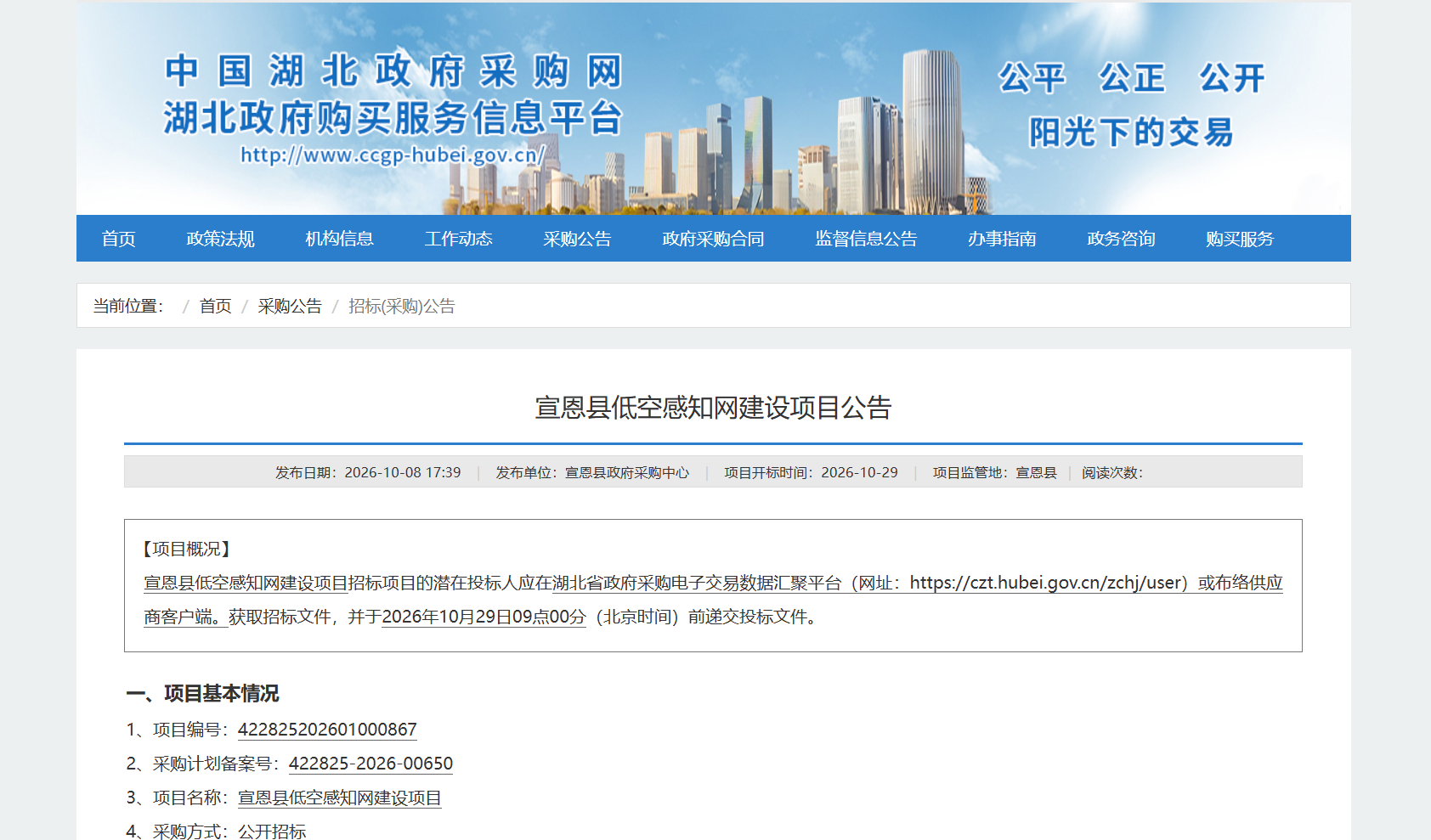Viewport: 1431px width, 840px height.
Task: Click the deadline text 2026年10月29日09点00分
Action: click(484, 617)
